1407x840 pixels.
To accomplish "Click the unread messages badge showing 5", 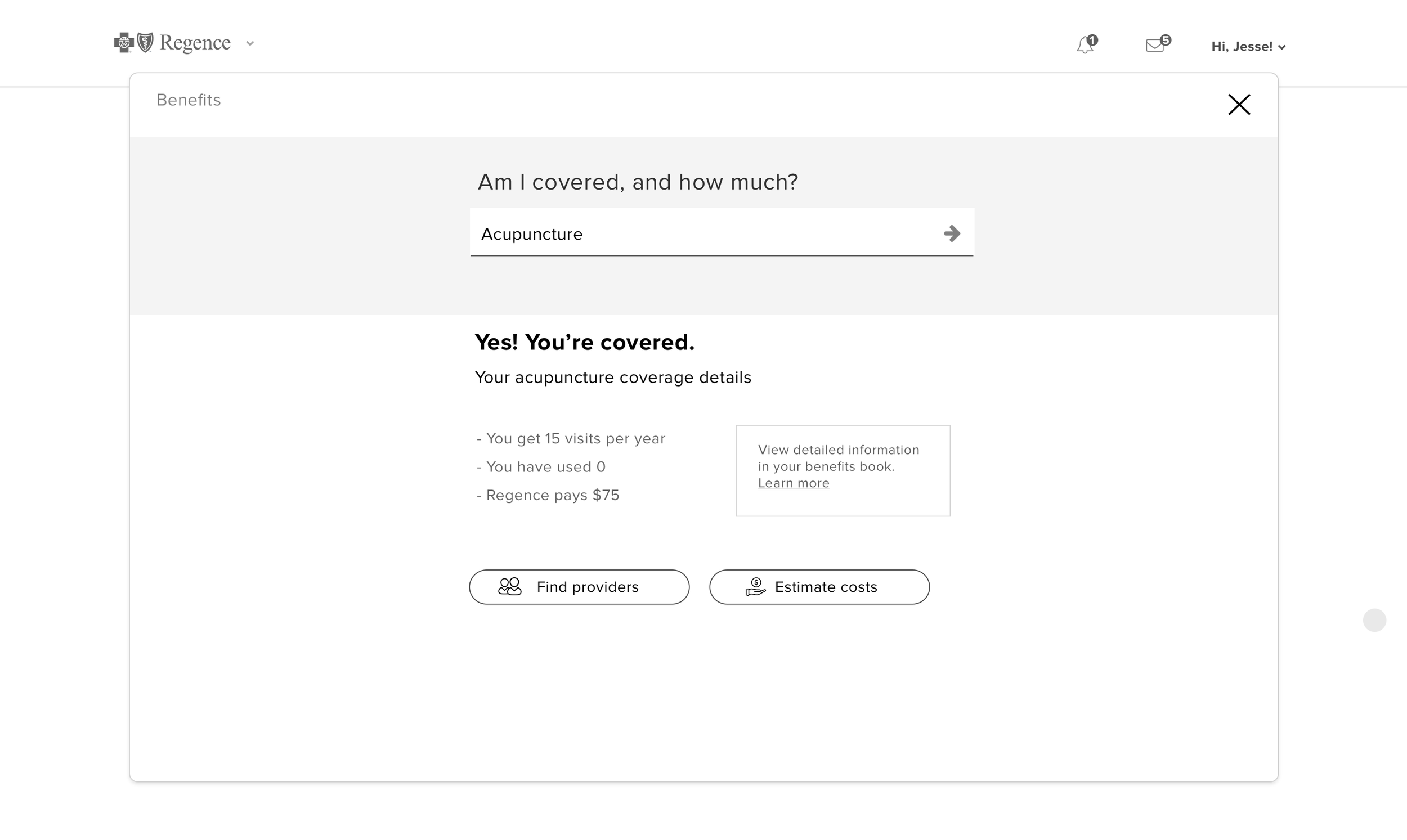I will click(1165, 39).
